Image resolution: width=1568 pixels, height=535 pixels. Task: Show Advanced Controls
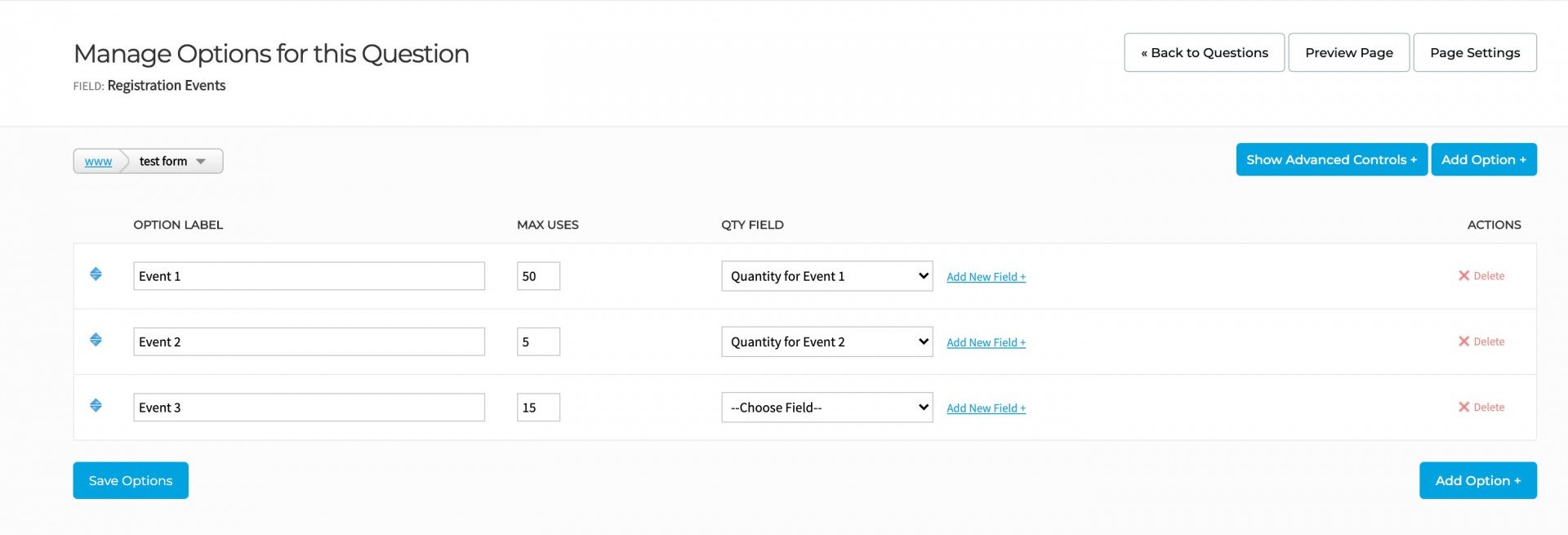point(1331,159)
